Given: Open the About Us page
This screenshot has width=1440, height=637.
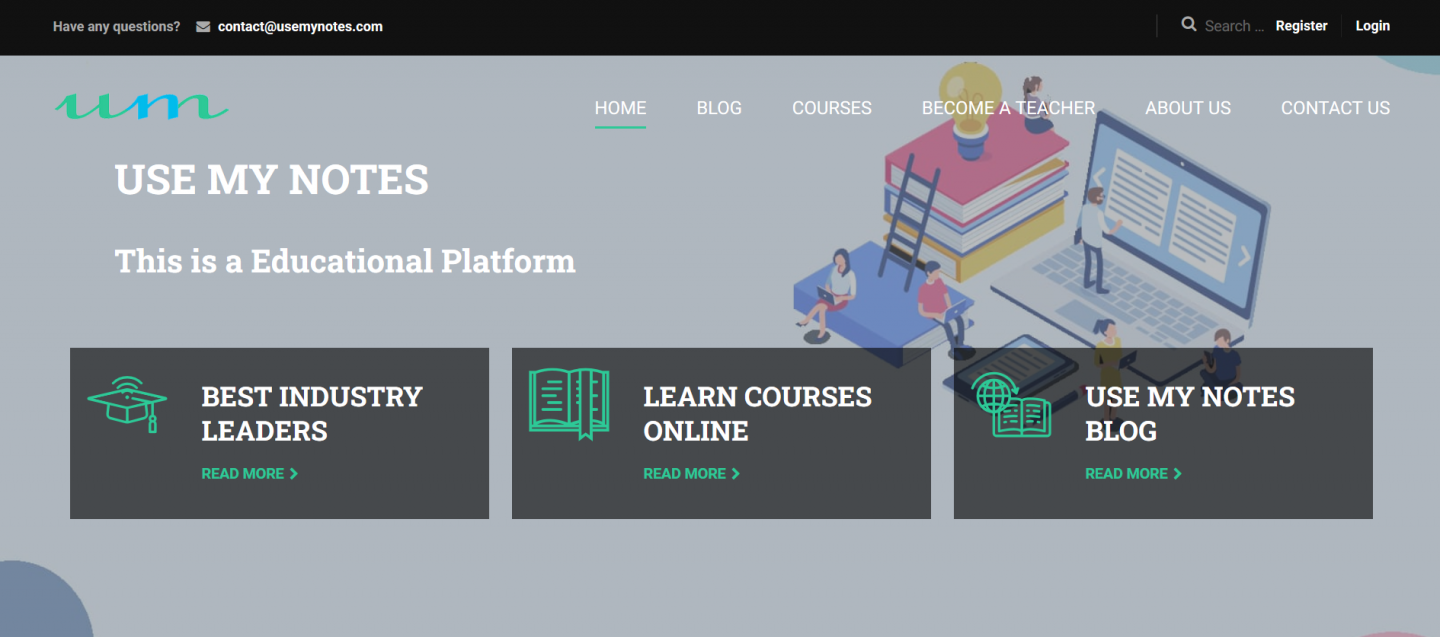Looking at the screenshot, I should (1188, 108).
